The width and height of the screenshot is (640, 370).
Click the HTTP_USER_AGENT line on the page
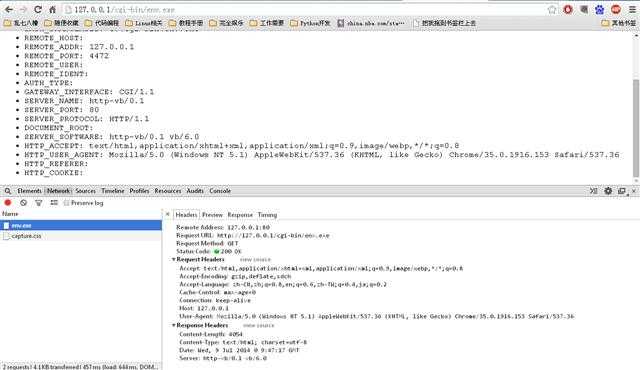[322, 155]
